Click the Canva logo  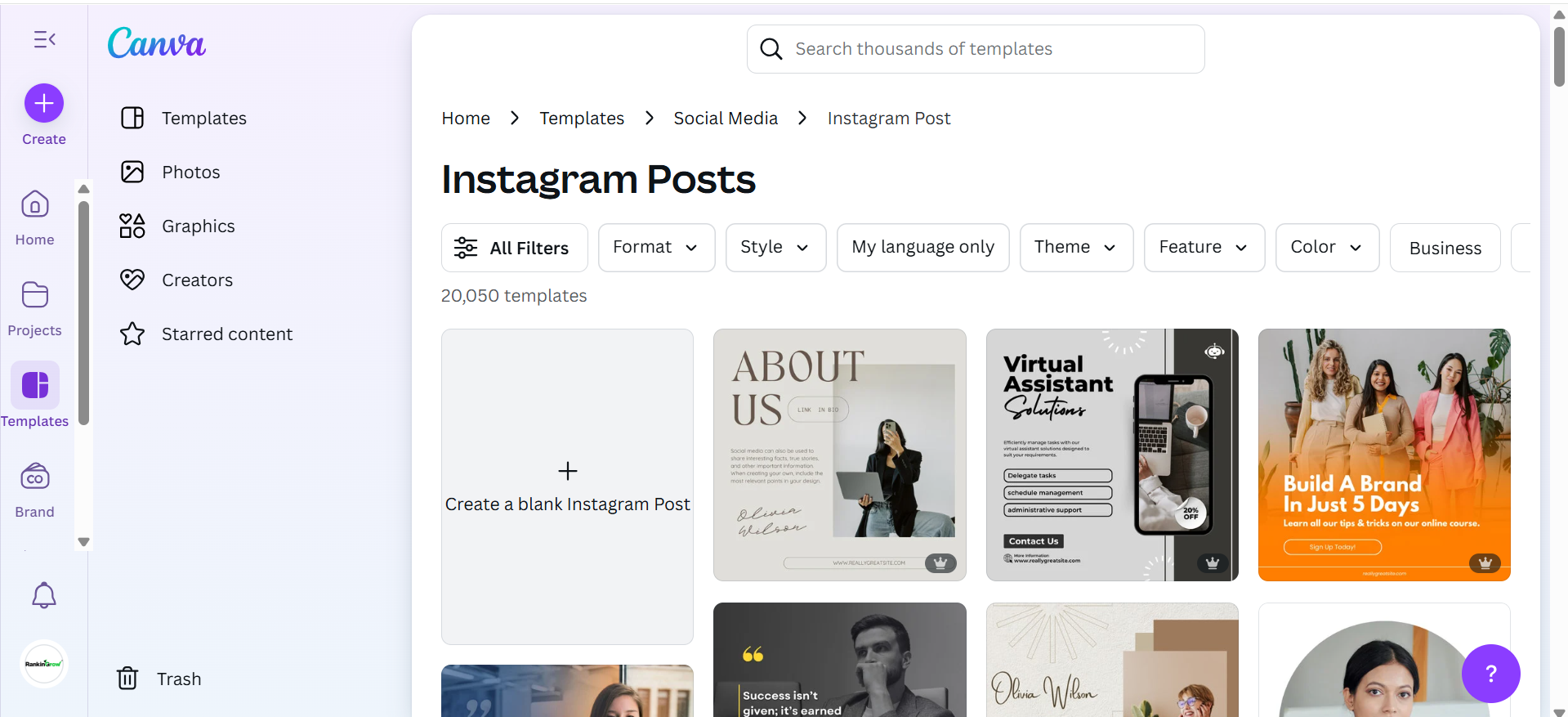click(156, 43)
